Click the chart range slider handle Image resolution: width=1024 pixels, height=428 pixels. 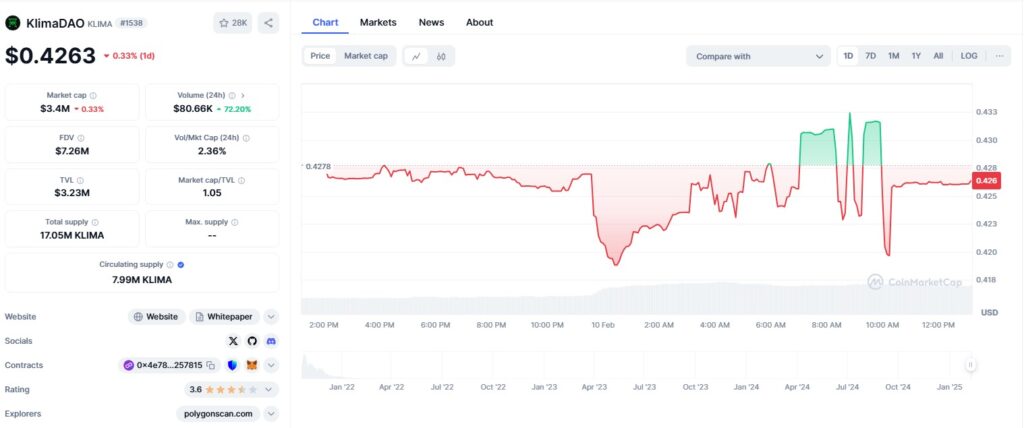(x=970, y=365)
